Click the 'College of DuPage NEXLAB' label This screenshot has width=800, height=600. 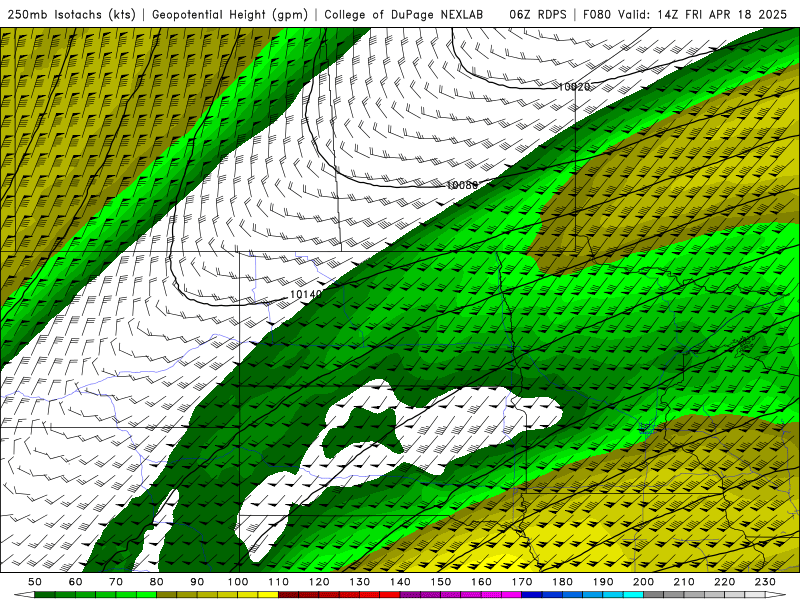(404, 15)
